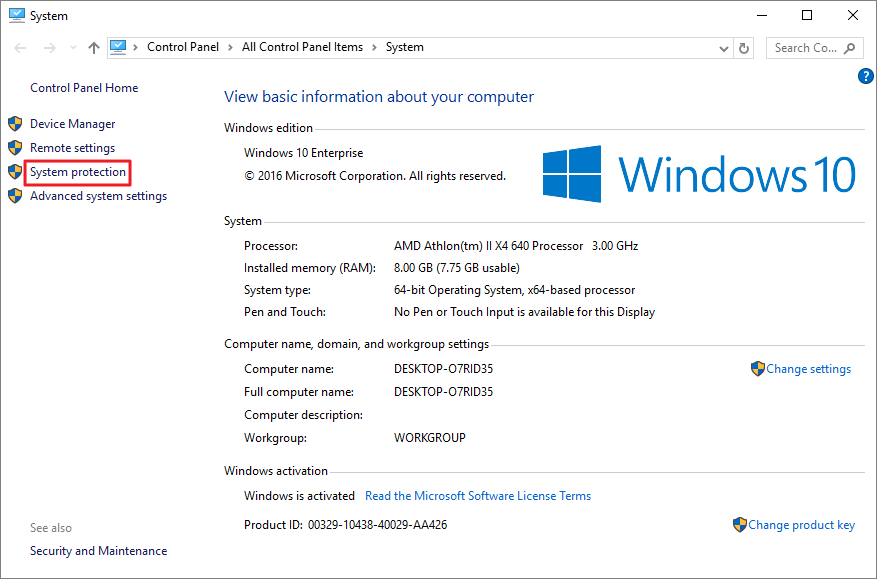Viewport: 877px width, 579px height.
Task: Close the System window
Action: coord(852,16)
